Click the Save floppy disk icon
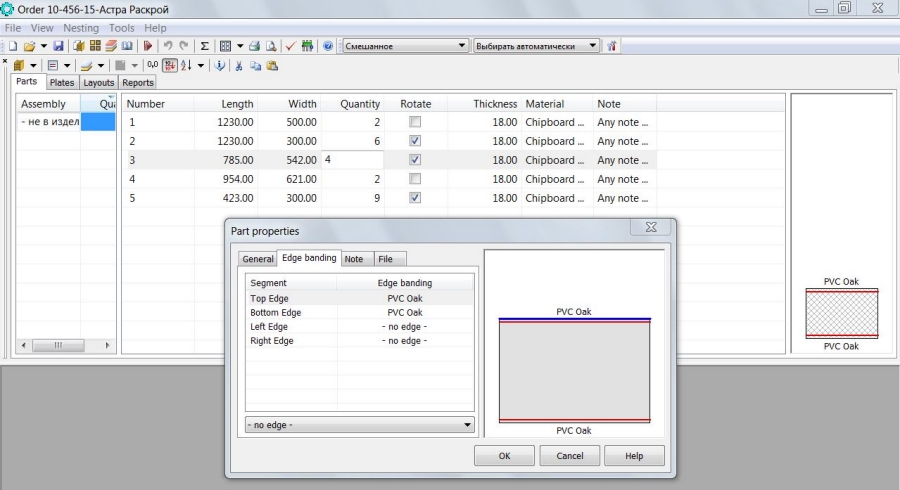900x490 pixels. point(58,46)
